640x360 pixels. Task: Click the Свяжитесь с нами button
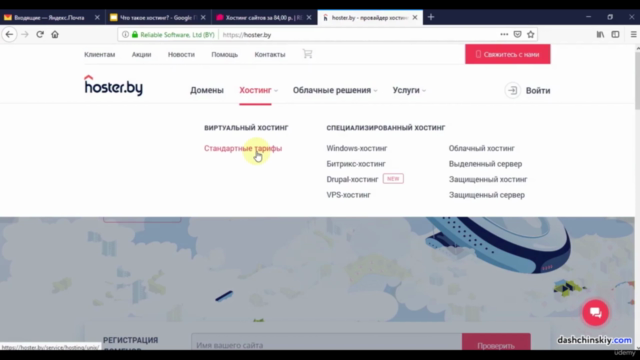click(508, 54)
